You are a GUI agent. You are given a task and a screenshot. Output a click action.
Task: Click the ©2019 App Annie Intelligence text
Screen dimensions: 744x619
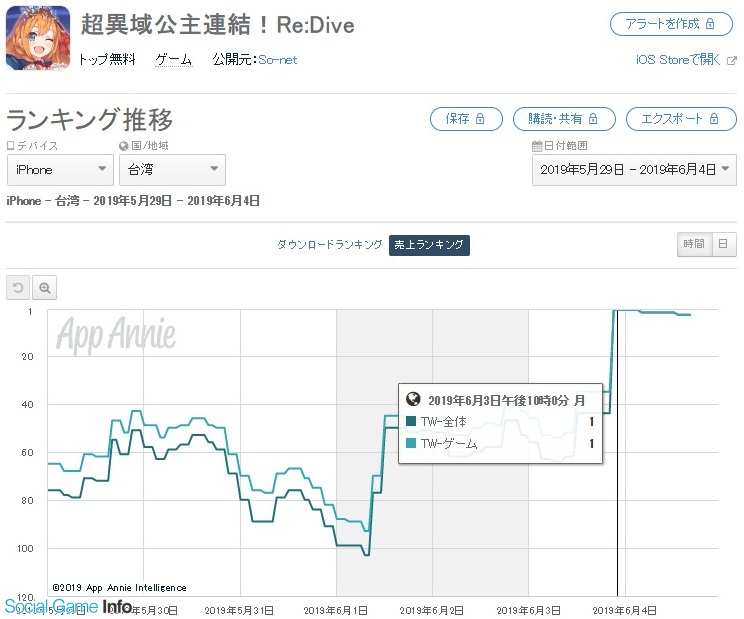click(119, 588)
